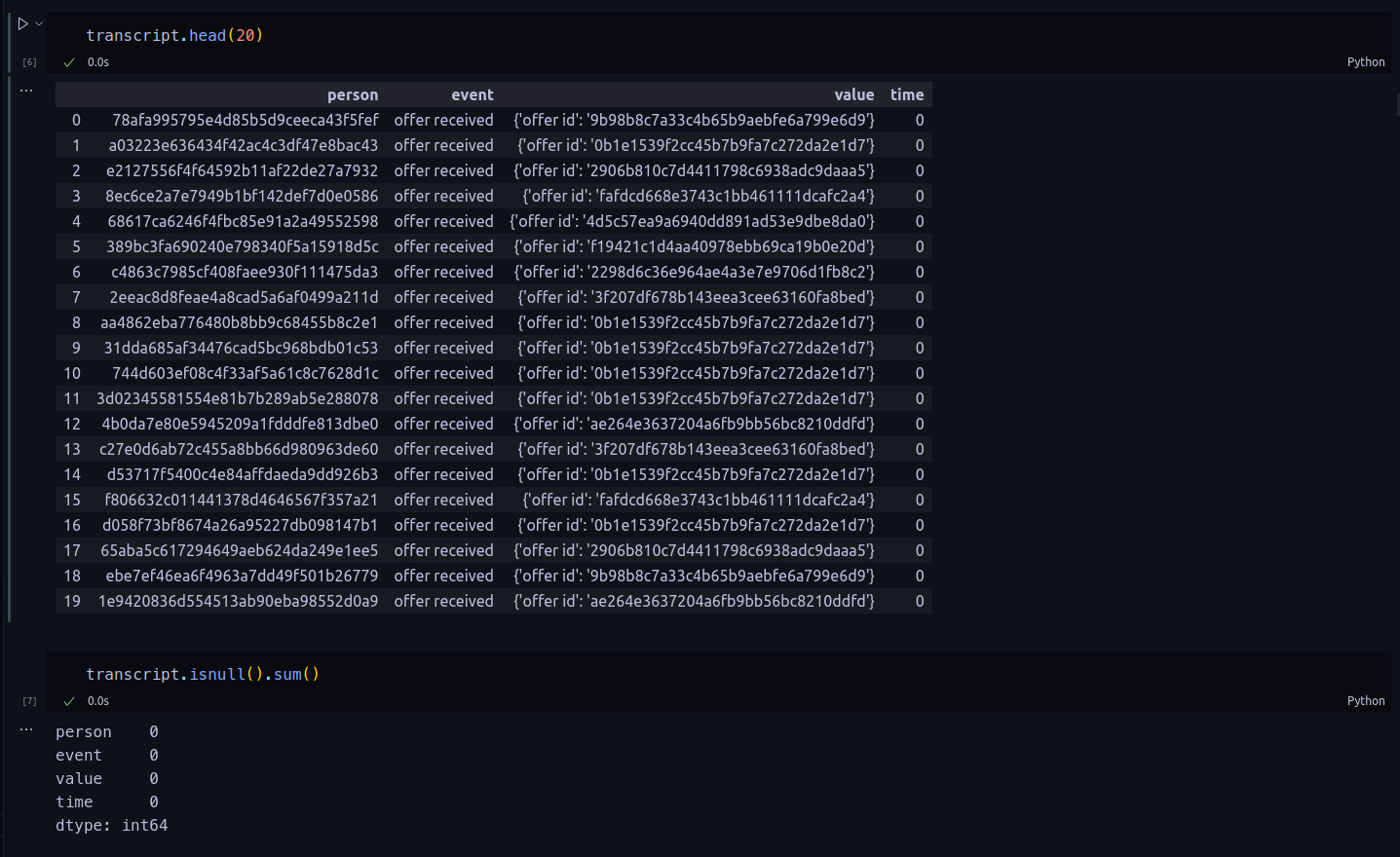Click the execution count [6] label
Viewport: 1400px width, 857px height.
click(x=29, y=62)
